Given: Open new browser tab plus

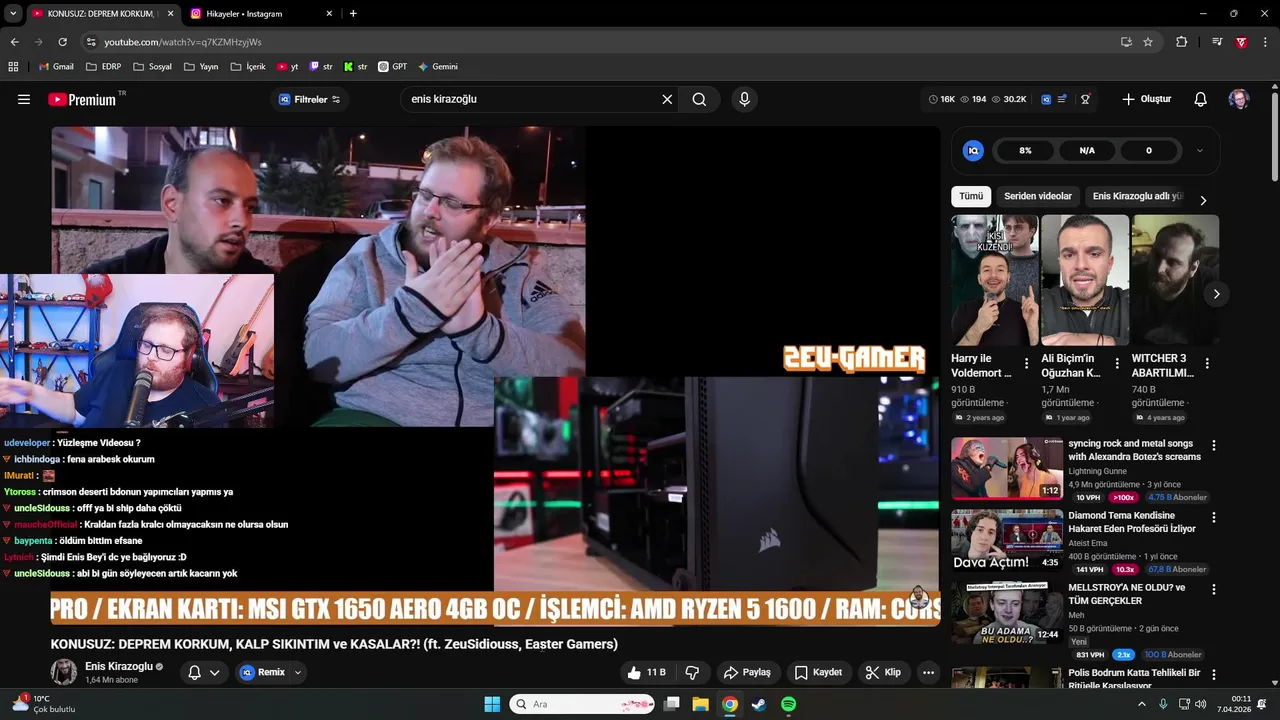Looking at the screenshot, I should 353,14.
